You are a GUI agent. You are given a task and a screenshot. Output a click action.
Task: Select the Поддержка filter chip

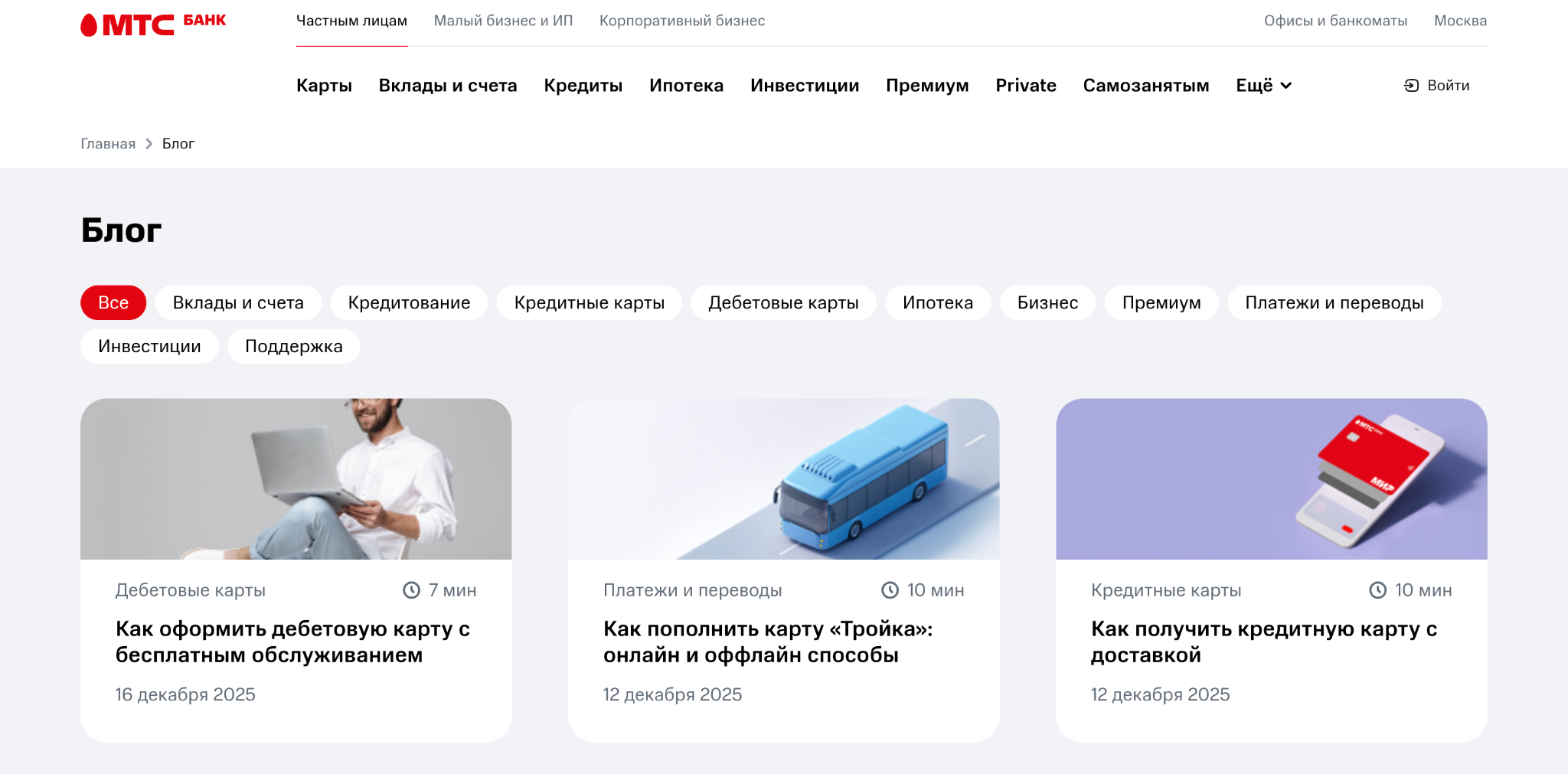[293, 347]
